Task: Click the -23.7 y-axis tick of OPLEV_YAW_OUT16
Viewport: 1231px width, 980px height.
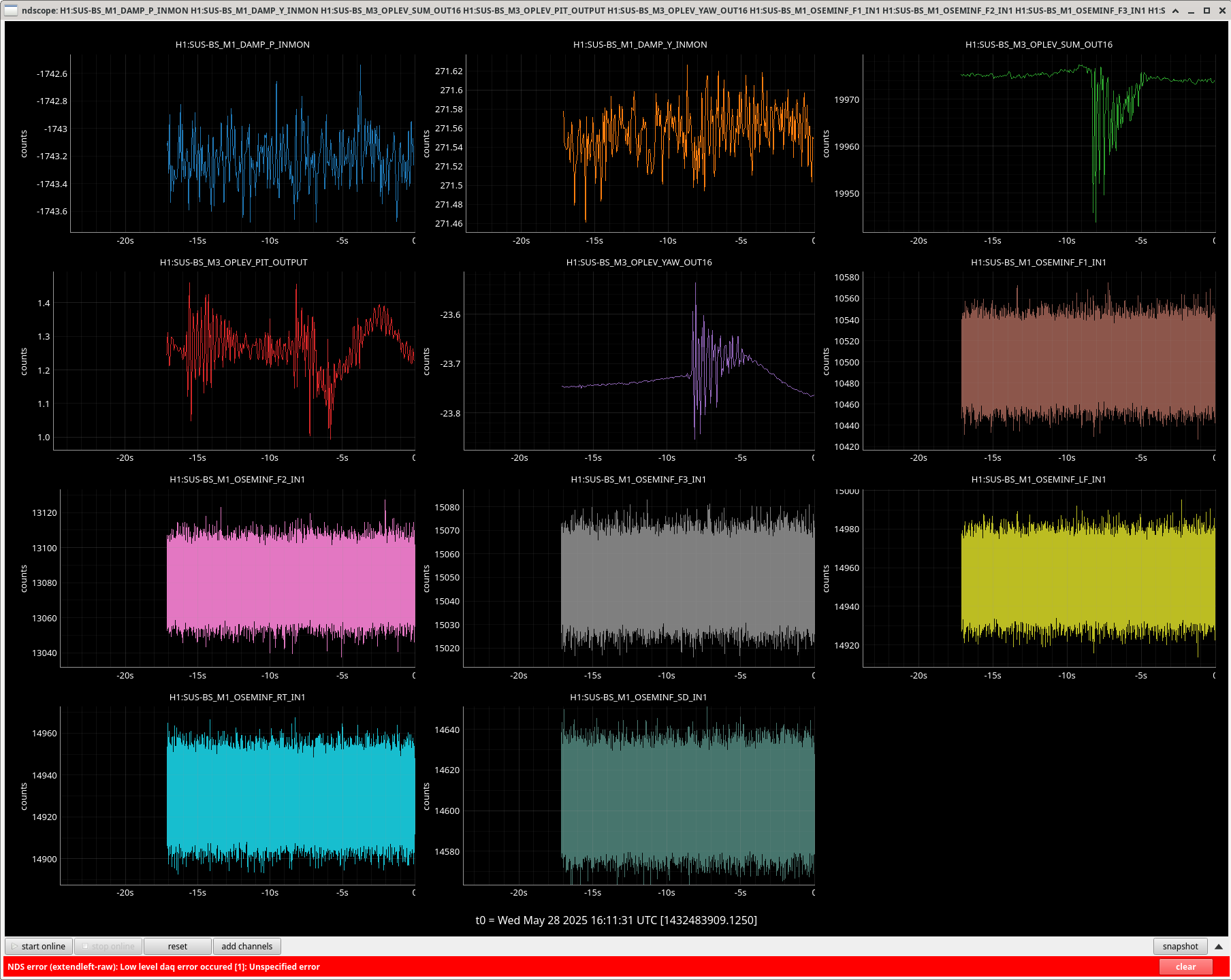Action: [x=450, y=363]
